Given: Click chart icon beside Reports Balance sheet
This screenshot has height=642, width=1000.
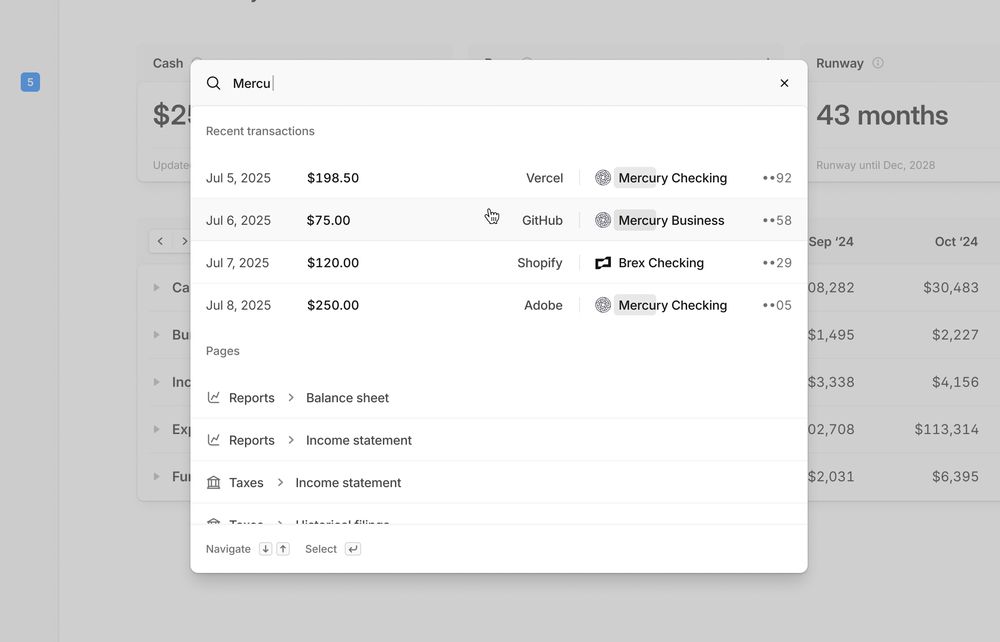Looking at the screenshot, I should (214, 398).
